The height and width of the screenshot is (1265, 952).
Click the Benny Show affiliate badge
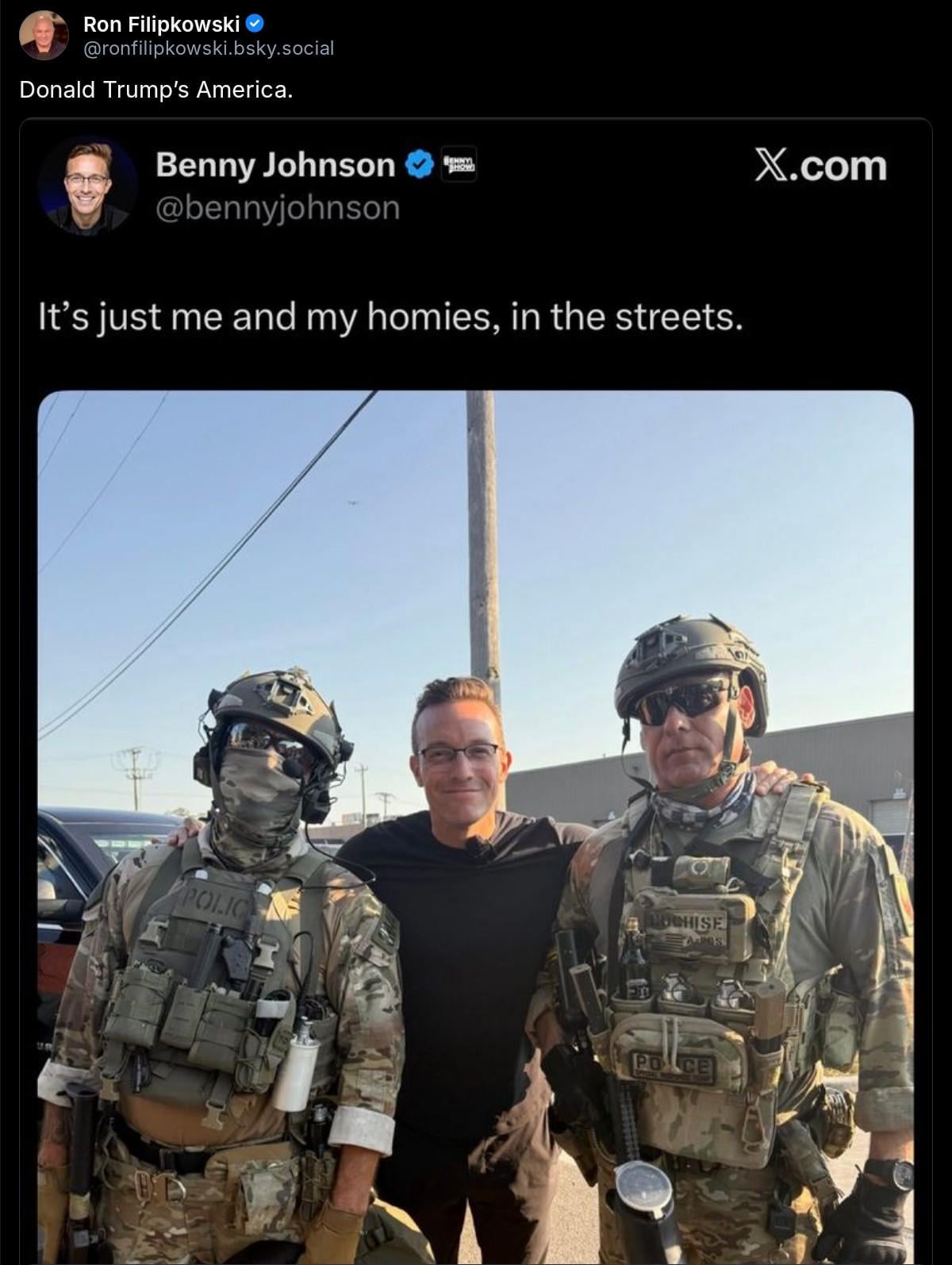pyautogui.click(x=459, y=164)
